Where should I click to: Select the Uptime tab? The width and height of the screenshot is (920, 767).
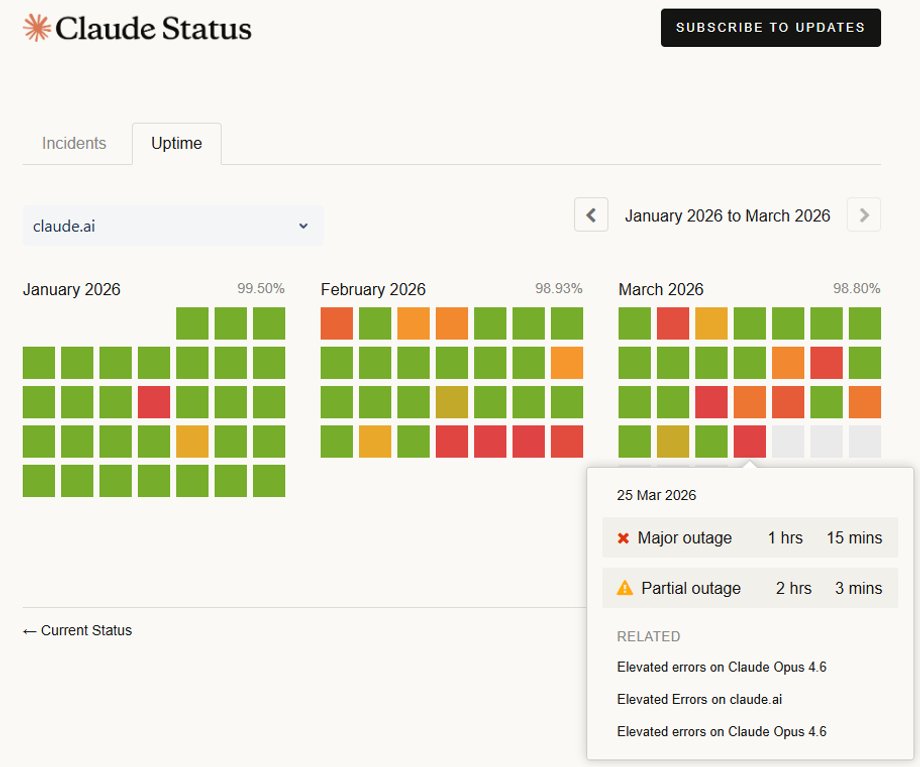click(x=176, y=144)
